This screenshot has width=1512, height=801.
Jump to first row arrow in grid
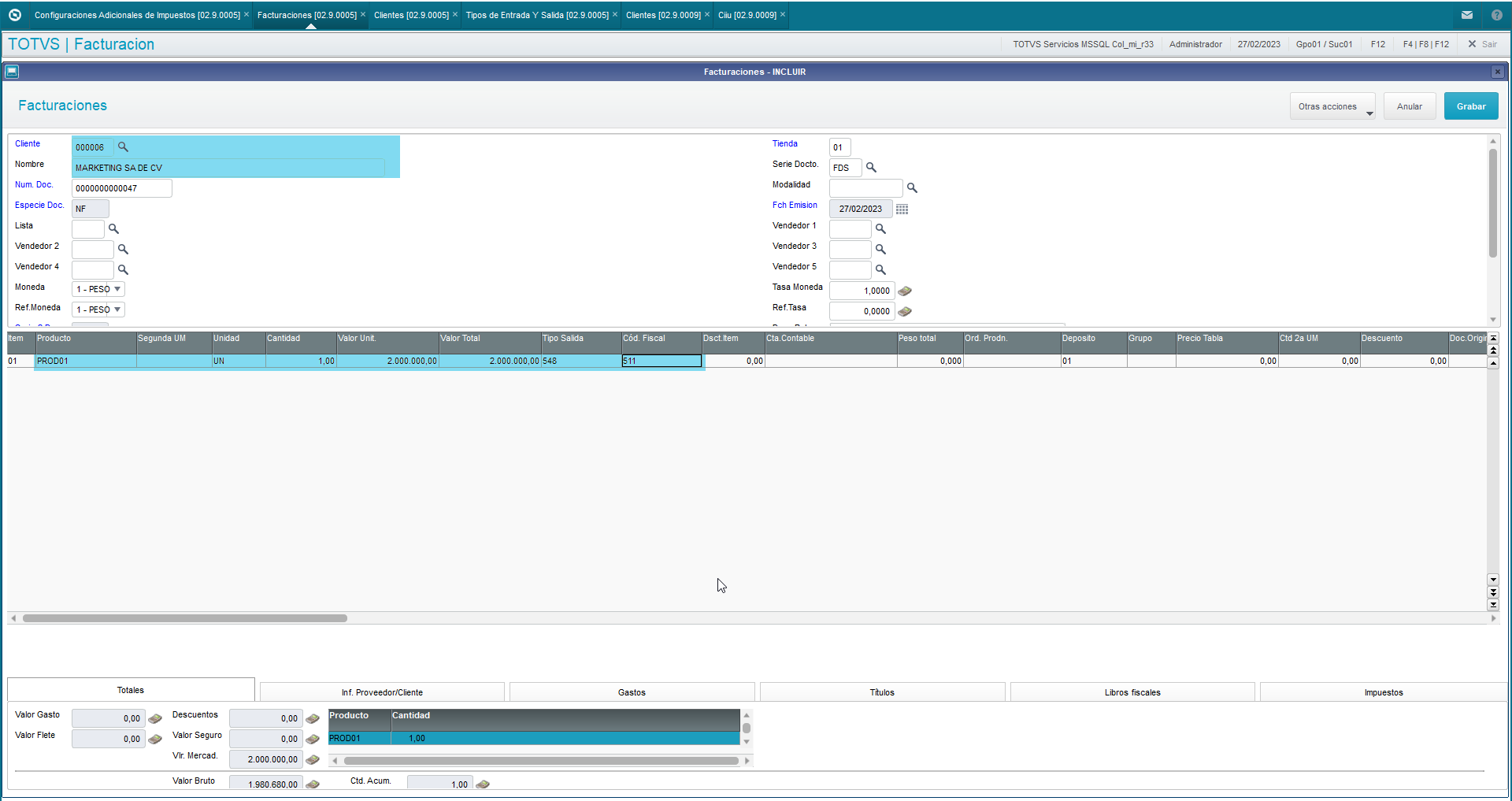click(x=1493, y=339)
